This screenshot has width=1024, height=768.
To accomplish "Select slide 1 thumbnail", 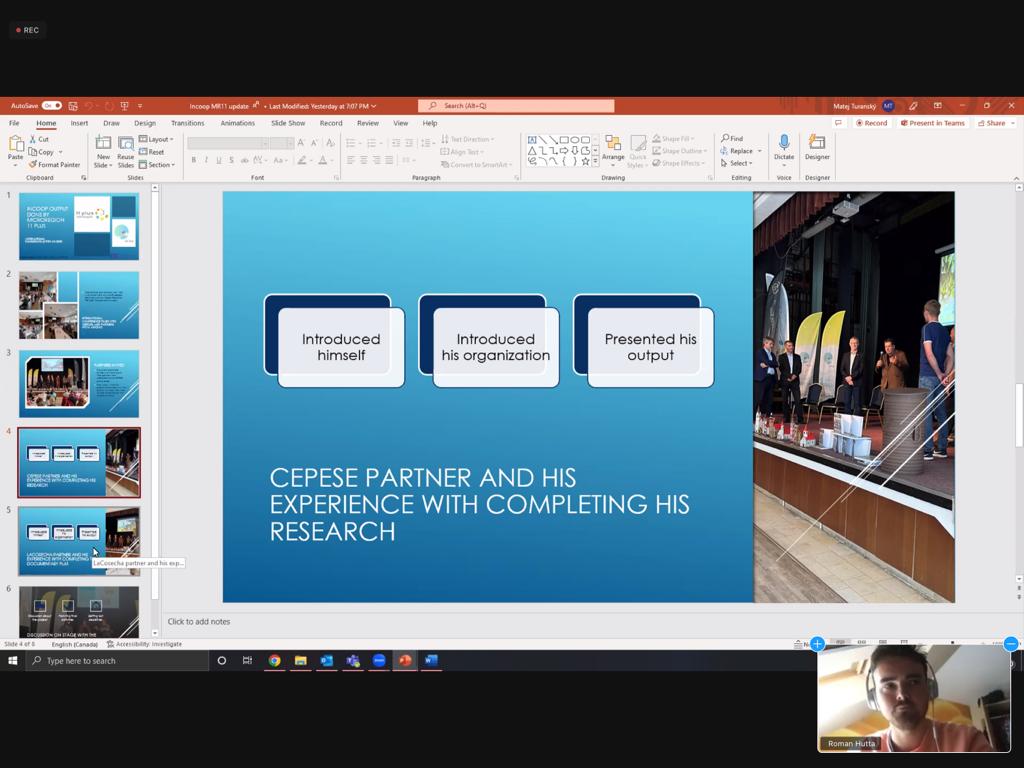I will tap(79, 226).
